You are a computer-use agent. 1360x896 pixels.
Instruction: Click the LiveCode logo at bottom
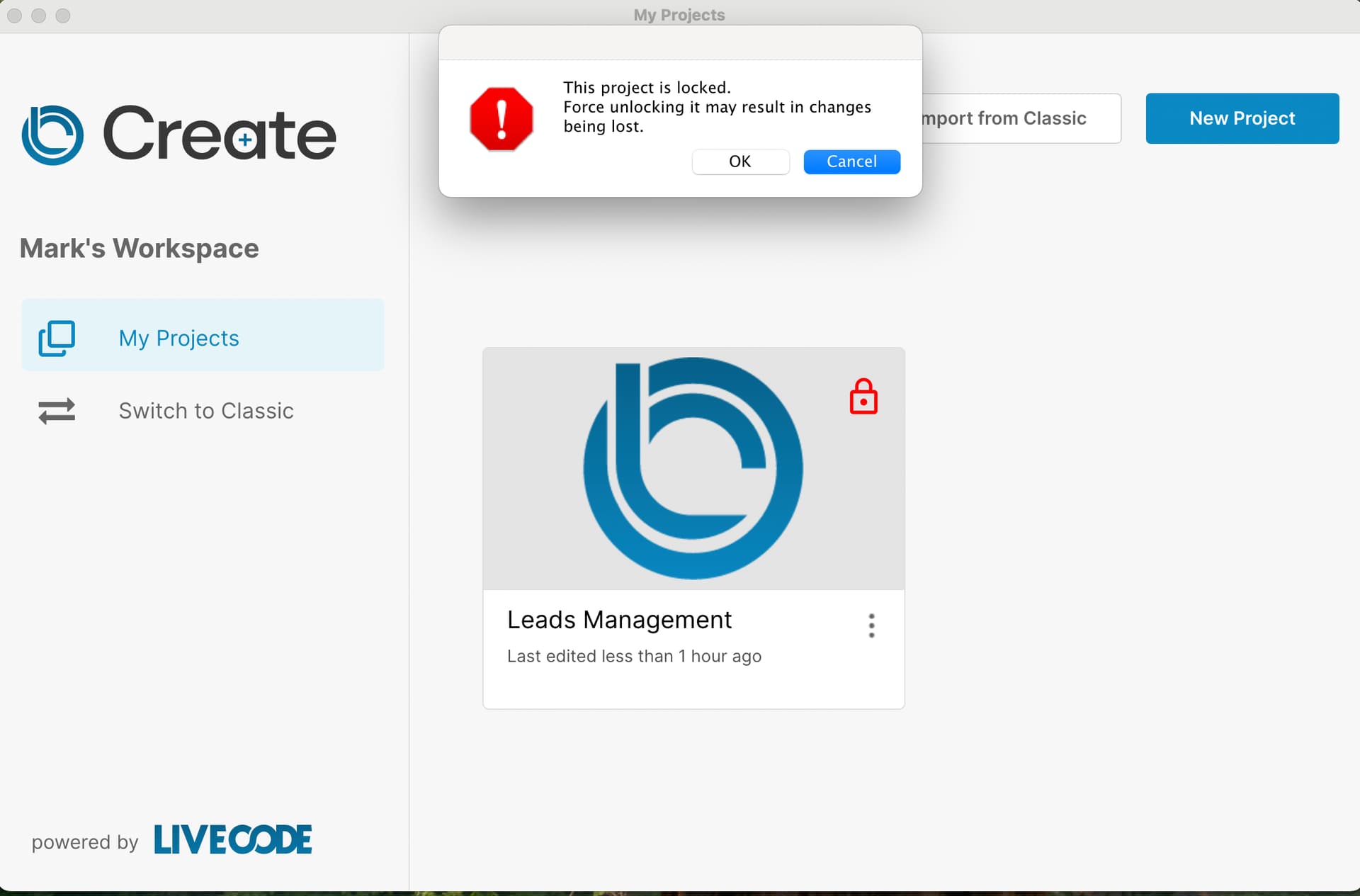(232, 840)
